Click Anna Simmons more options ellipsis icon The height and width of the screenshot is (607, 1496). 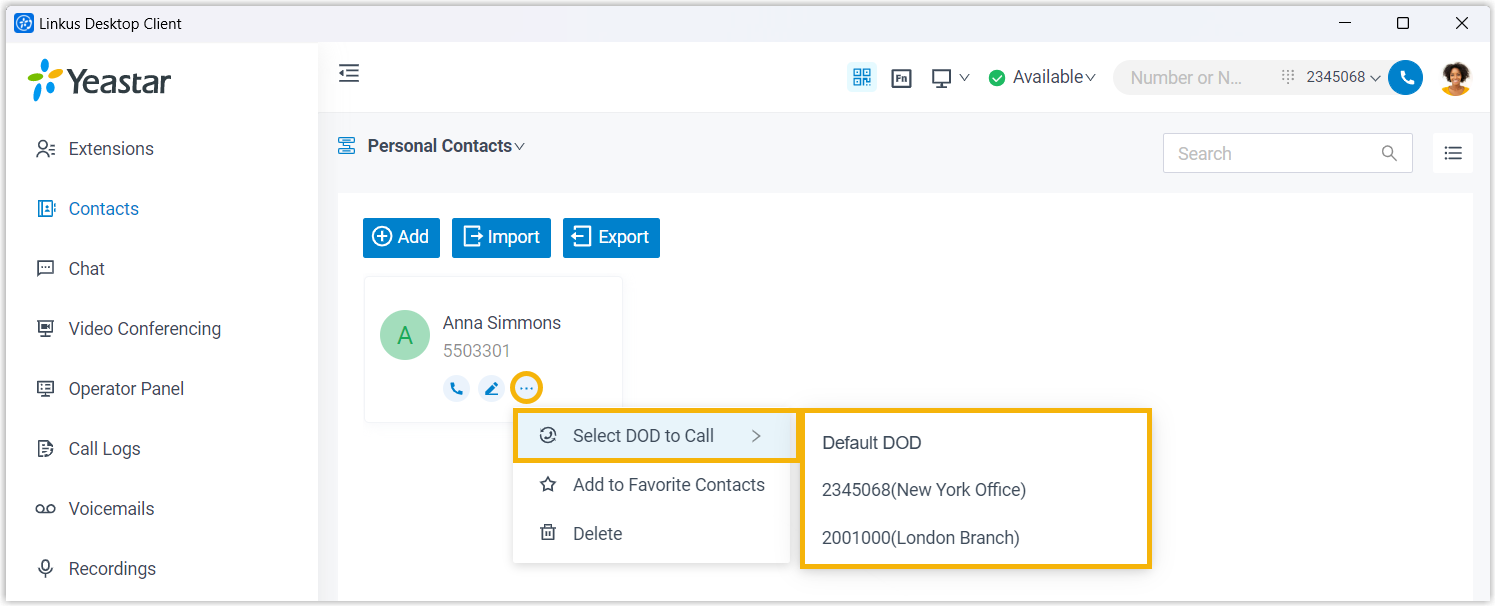(526, 388)
